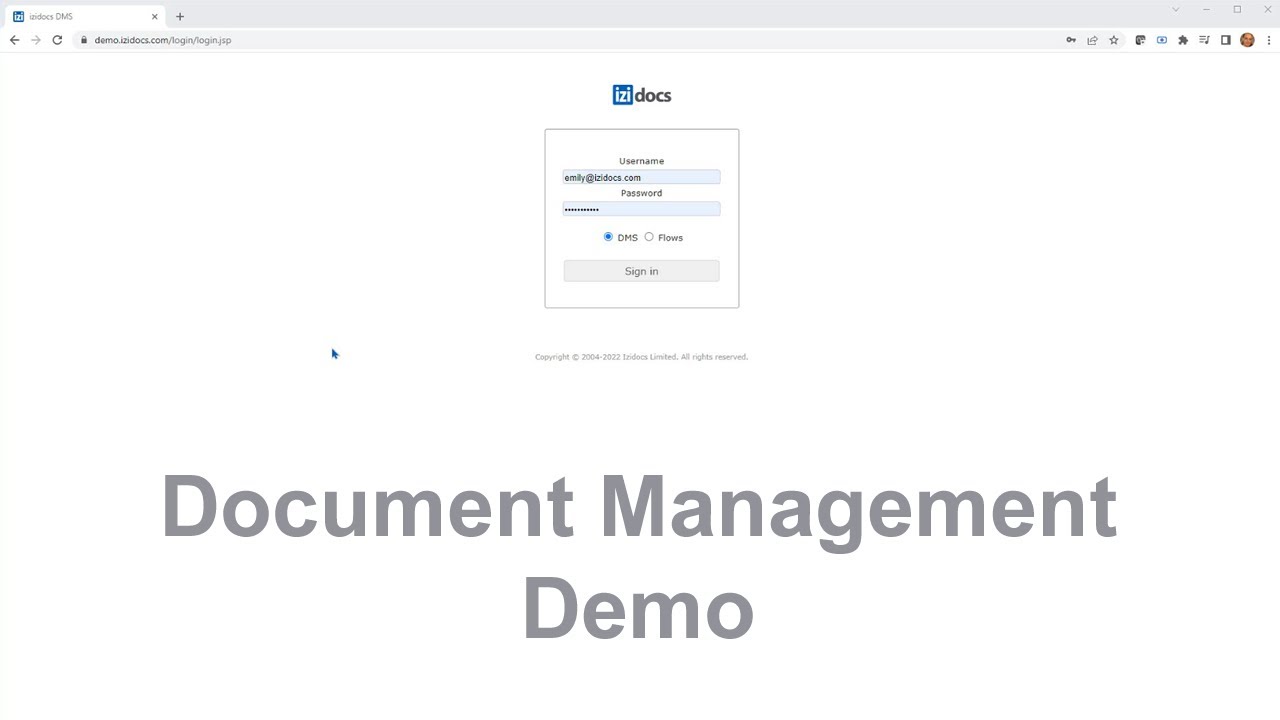Maximize the browser window
Screen dimensions: 1280x720
[x=1237, y=9]
